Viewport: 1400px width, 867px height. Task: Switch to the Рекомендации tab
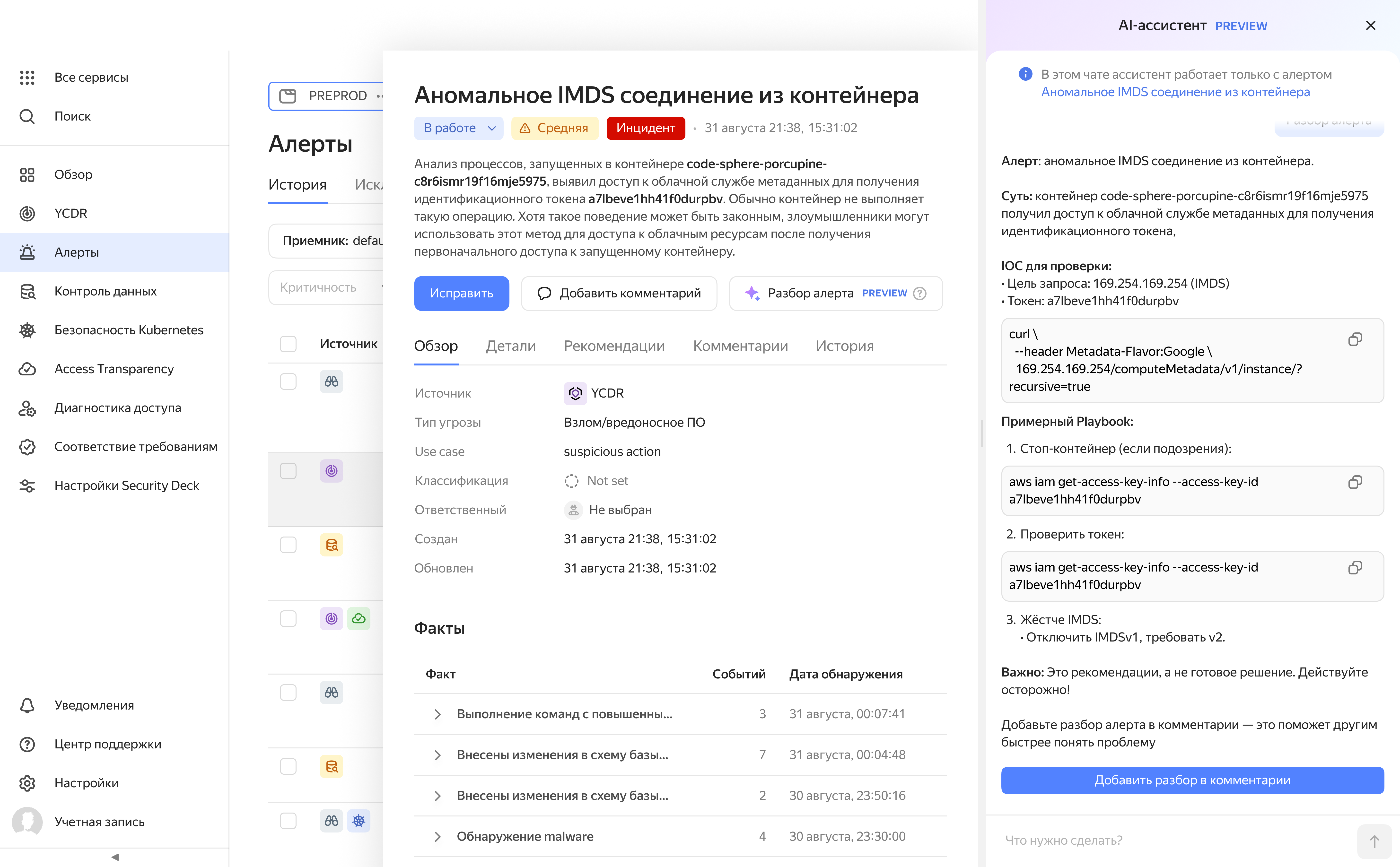click(614, 346)
